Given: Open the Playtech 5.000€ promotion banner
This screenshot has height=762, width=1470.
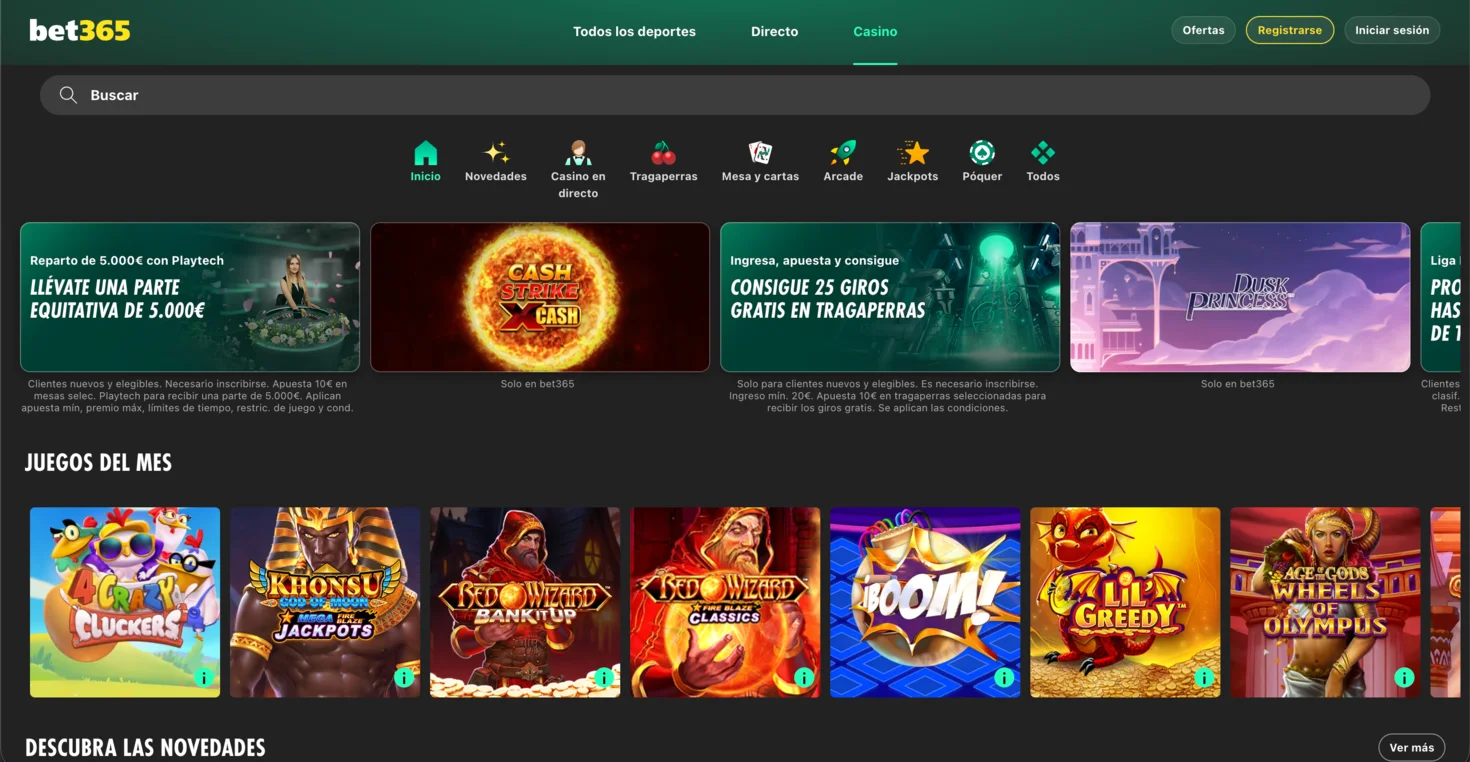Looking at the screenshot, I should (x=190, y=297).
